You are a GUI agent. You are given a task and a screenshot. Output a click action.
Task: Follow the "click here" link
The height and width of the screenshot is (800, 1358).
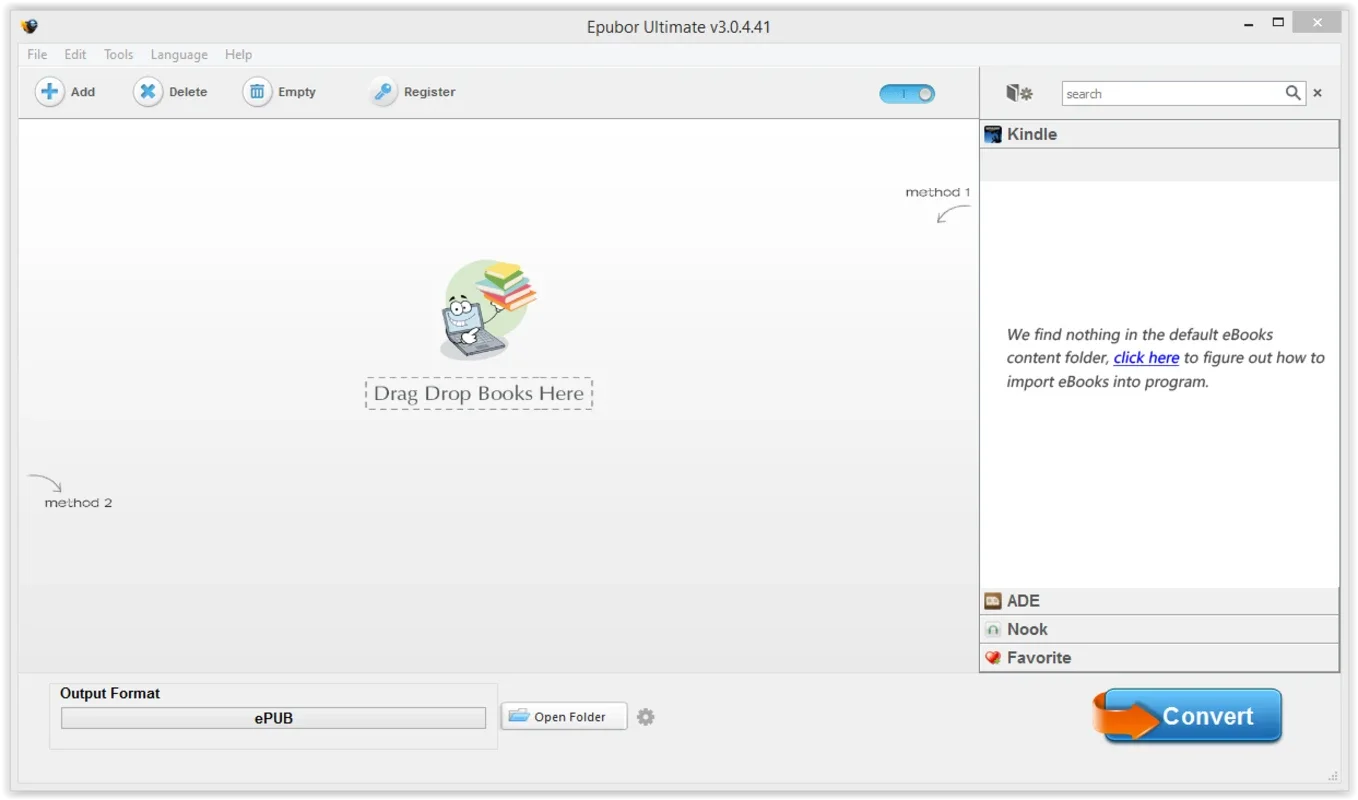coord(1146,358)
